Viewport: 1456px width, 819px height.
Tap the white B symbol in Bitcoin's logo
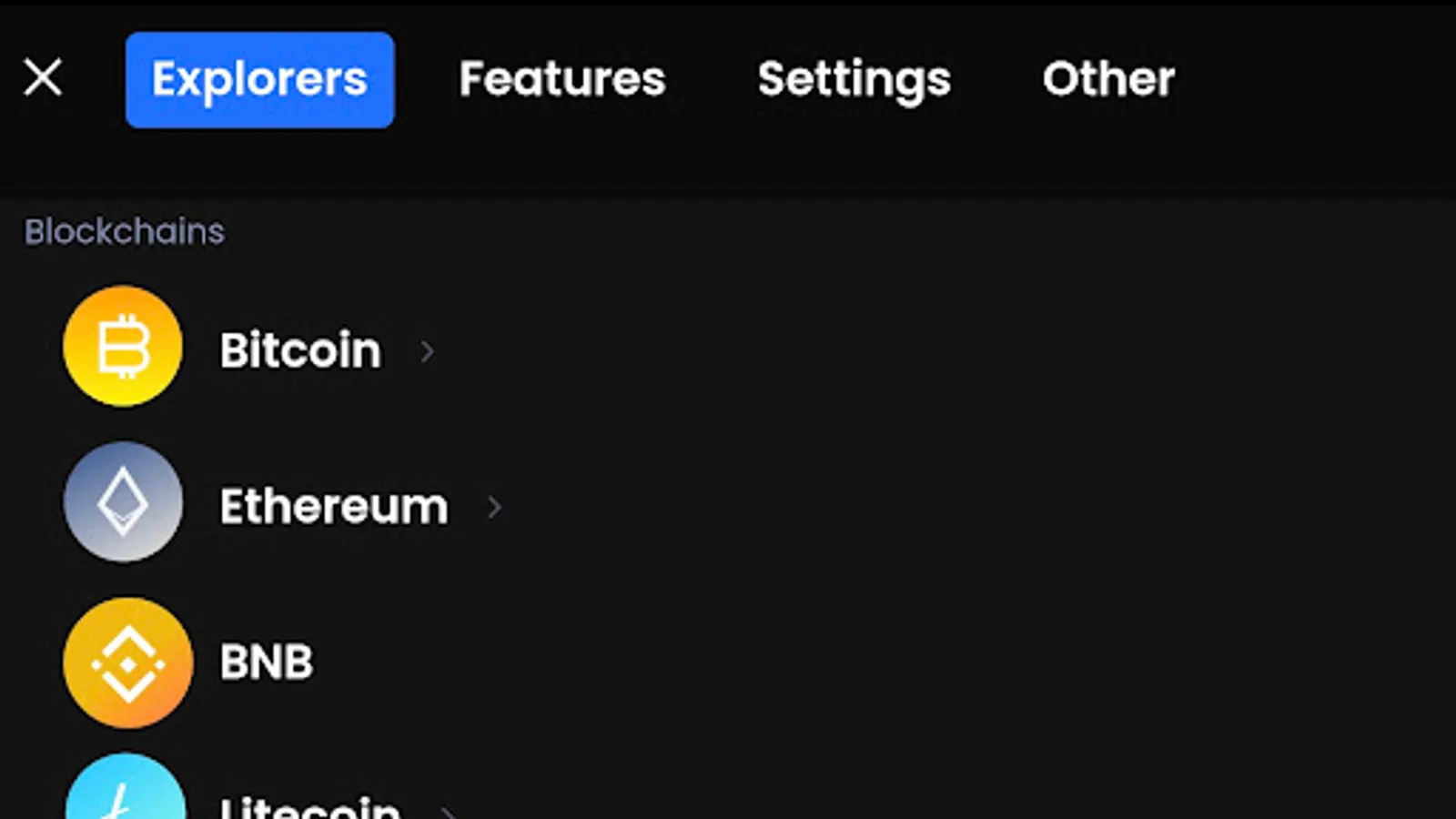pos(123,346)
